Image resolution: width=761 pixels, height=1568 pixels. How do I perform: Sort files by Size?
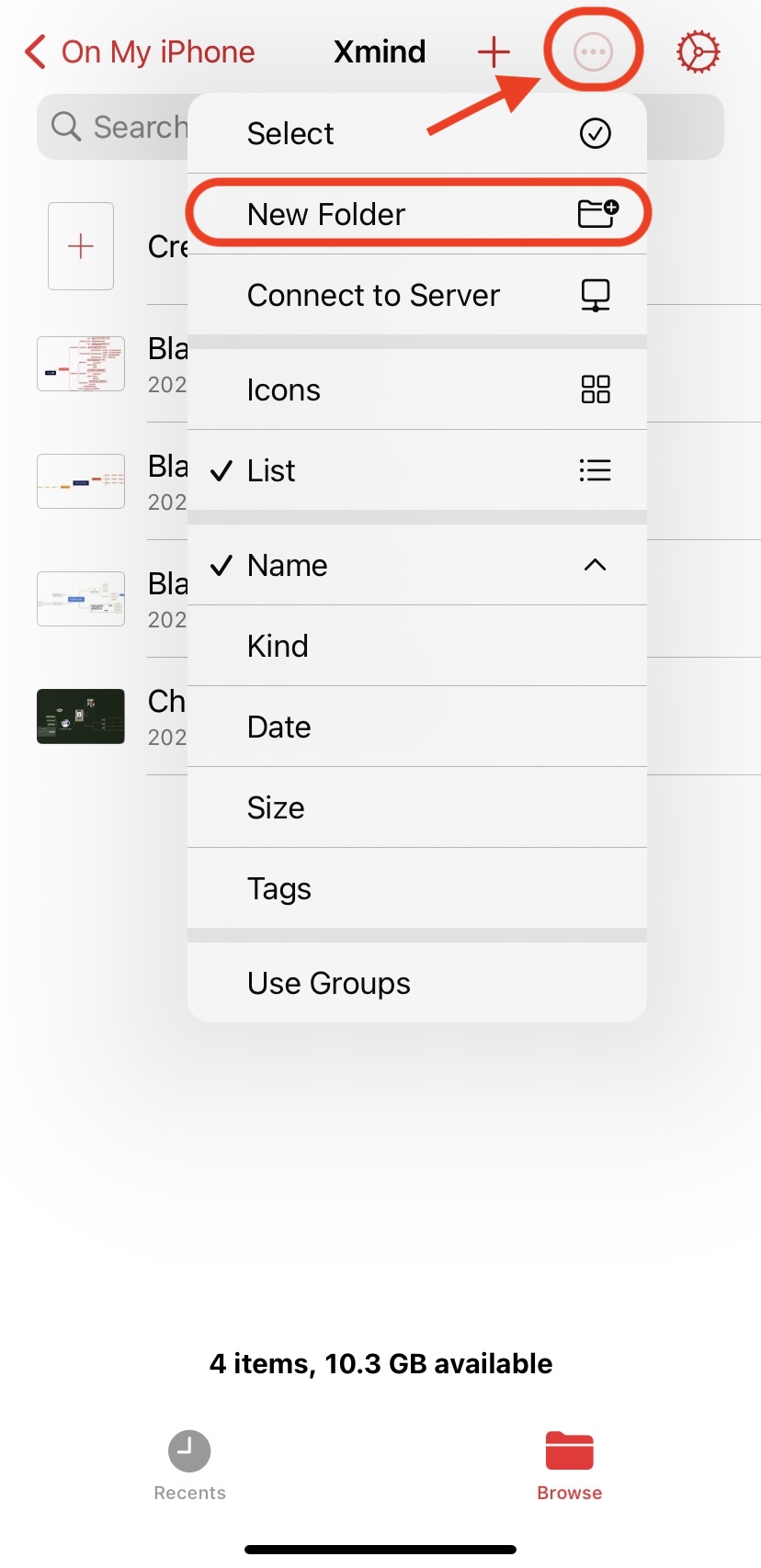coord(417,807)
